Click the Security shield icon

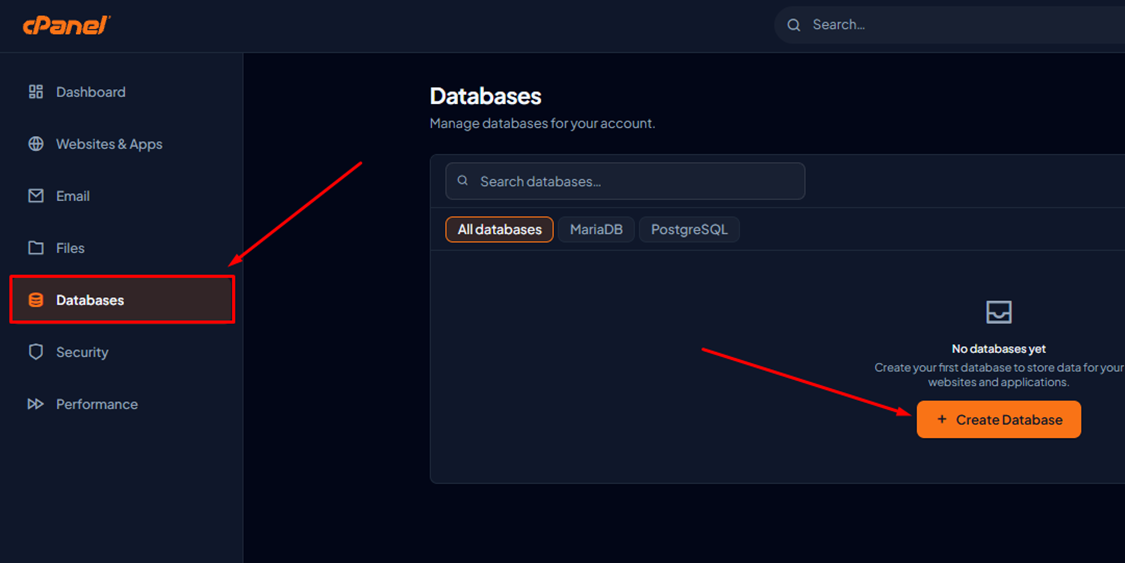(36, 351)
